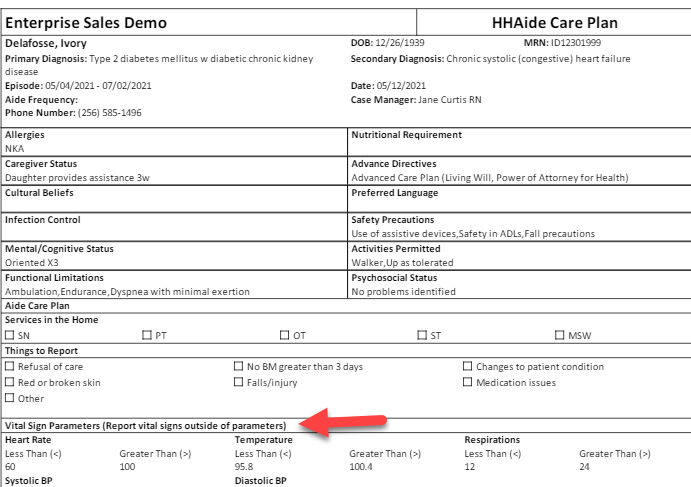Tick the Medication issues checkbox
Screen dimensions: 691x487
468,382
